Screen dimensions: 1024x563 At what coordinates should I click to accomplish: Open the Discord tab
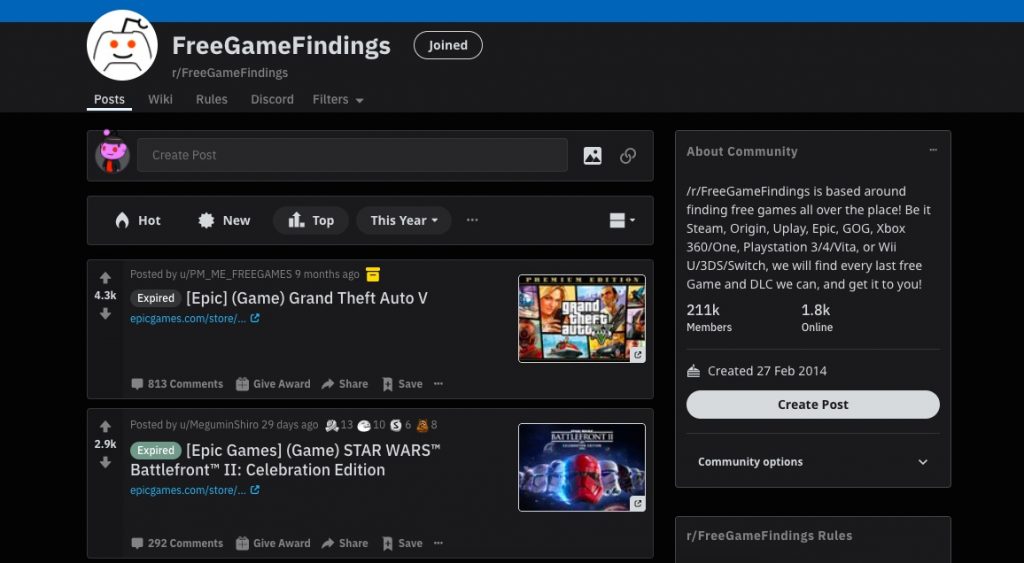pyautogui.click(x=272, y=99)
